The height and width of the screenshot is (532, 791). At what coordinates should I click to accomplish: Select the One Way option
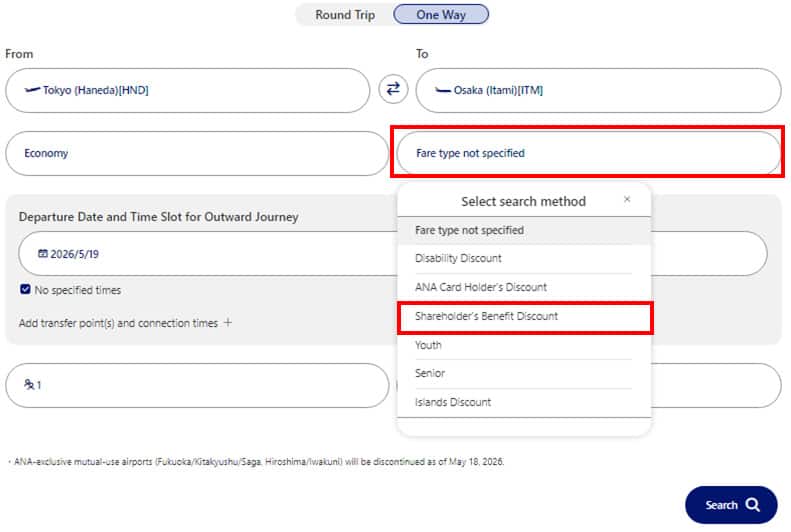click(x=441, y=15)
